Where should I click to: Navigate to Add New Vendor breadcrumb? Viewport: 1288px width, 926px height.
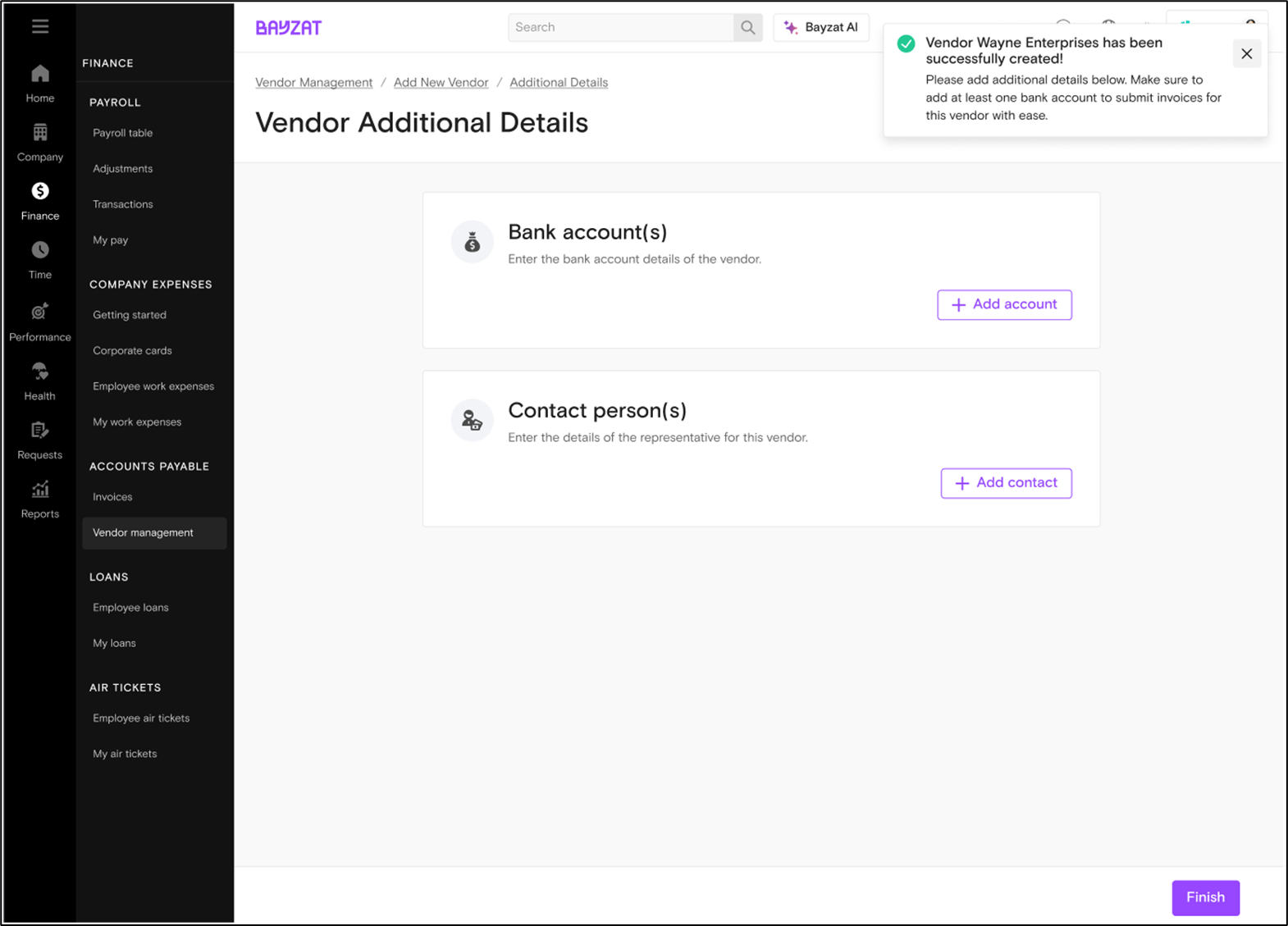coord(441,82)
